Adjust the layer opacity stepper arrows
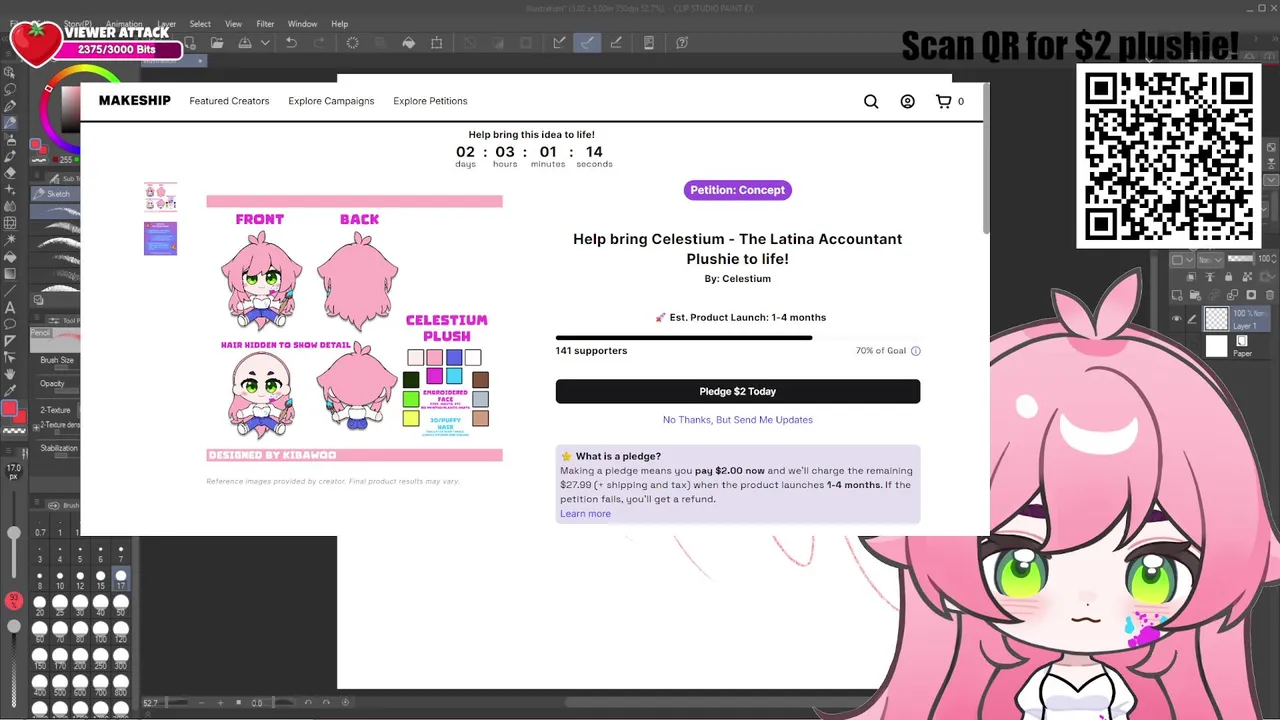 point(1274,258)
